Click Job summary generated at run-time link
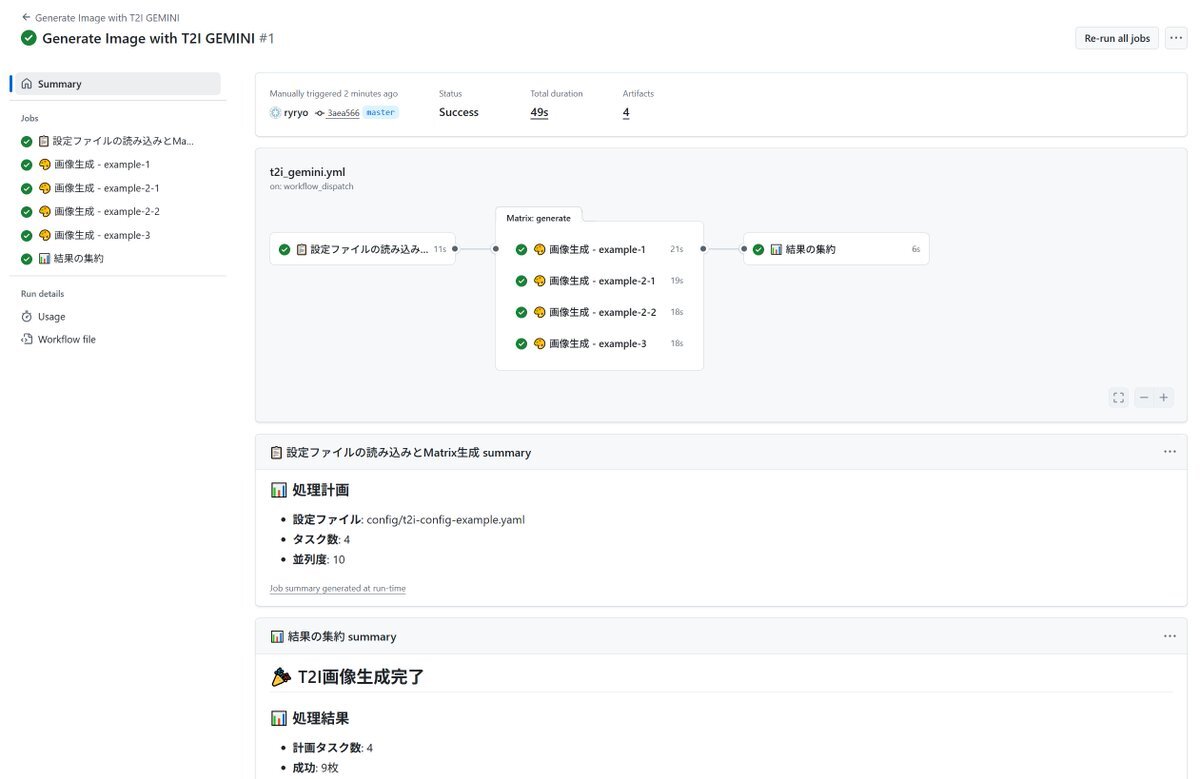Screen dimensions: 1200x779 [338, 588]
